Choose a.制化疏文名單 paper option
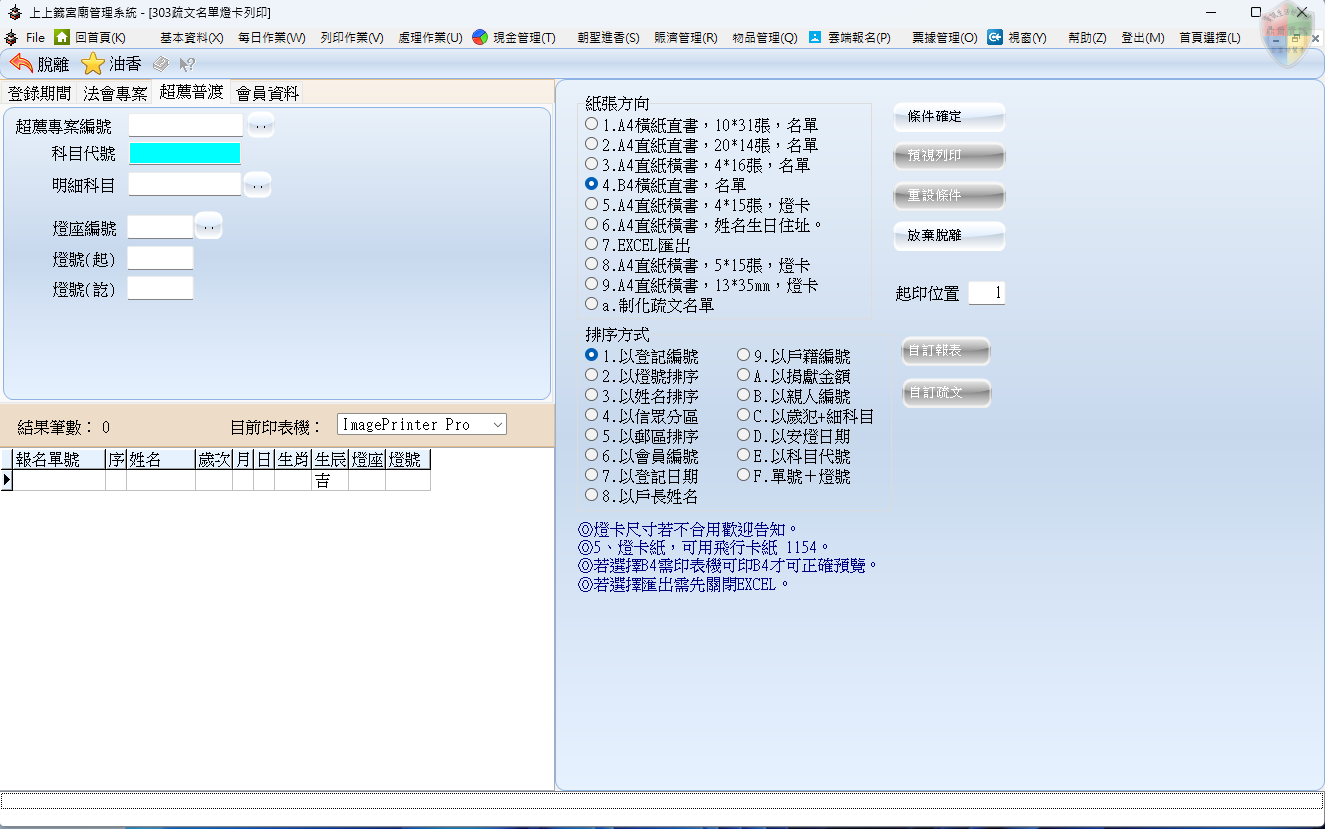The height and width of the screenshot is (829, 1325). 592,304
